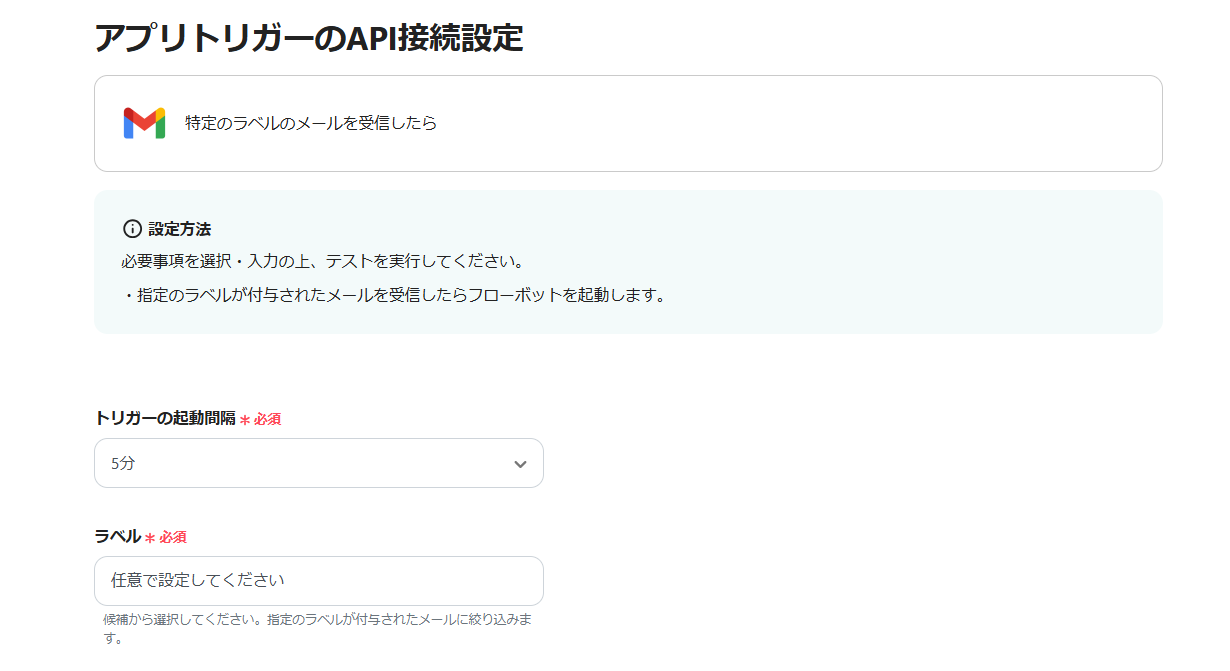Click the Gmail envelope icon
1230x671 pixels.
144,123
